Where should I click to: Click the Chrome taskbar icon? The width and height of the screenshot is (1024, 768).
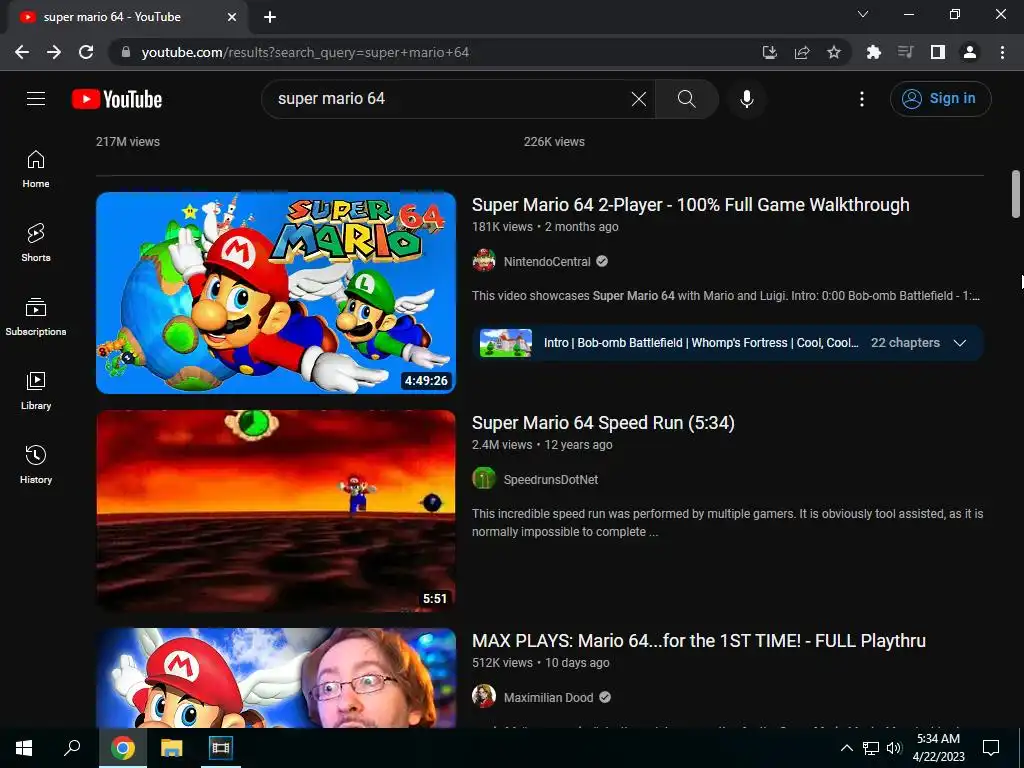click(x=123, y=748)
